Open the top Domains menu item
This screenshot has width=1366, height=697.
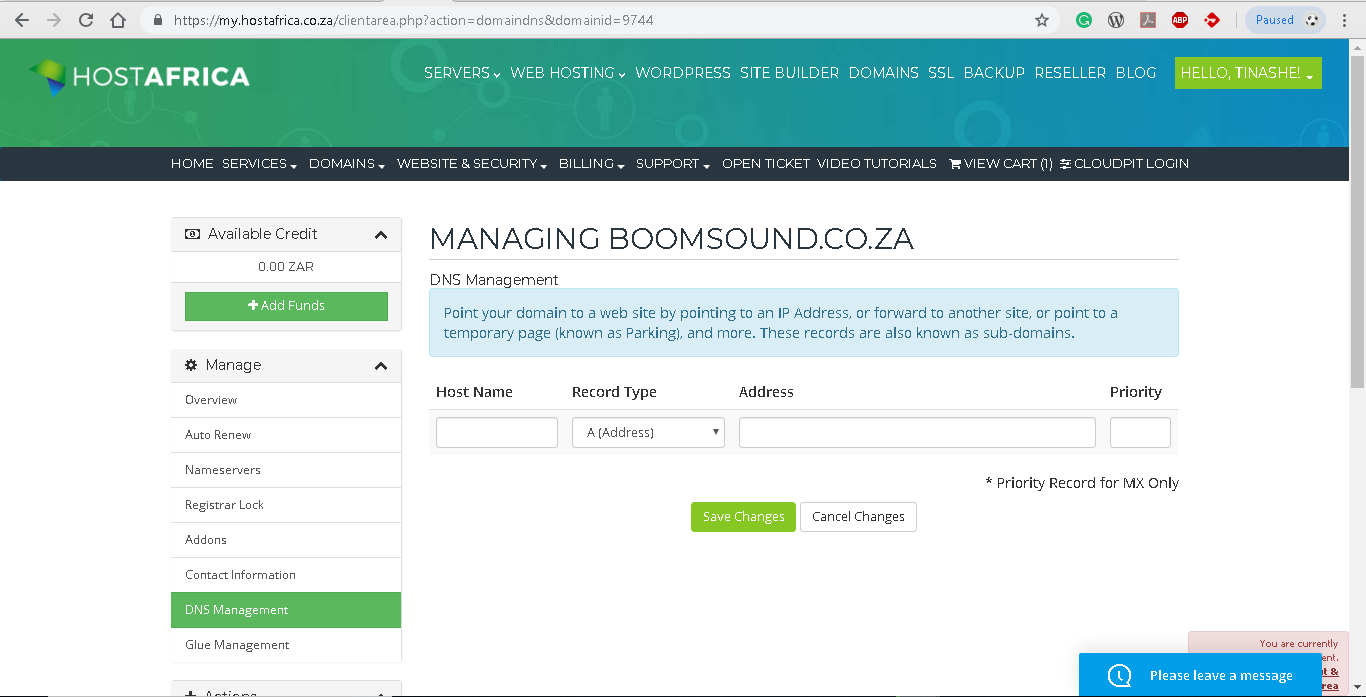coord(883,73)
